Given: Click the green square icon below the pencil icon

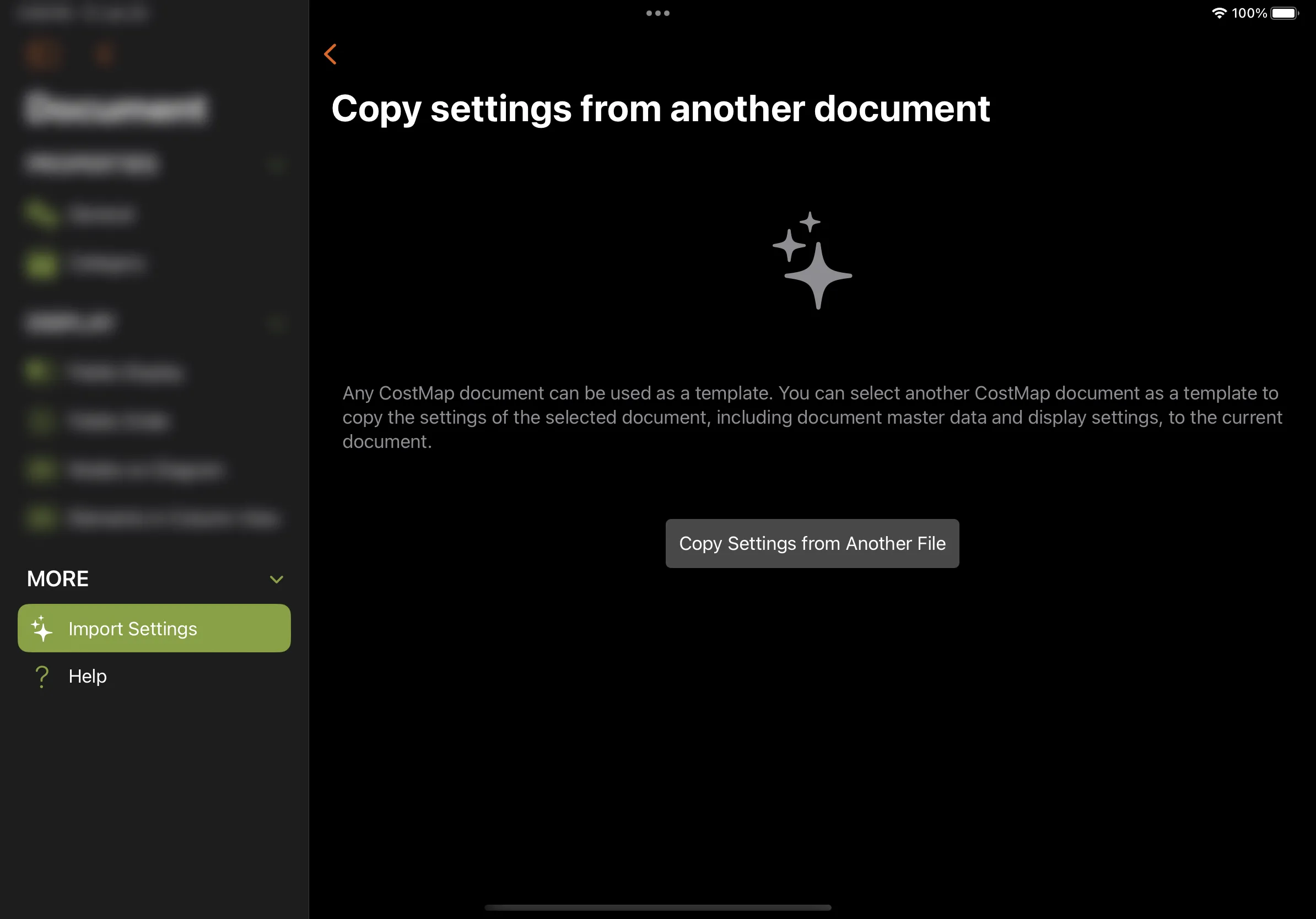Looking at the screenshot, I should (41, 263).
